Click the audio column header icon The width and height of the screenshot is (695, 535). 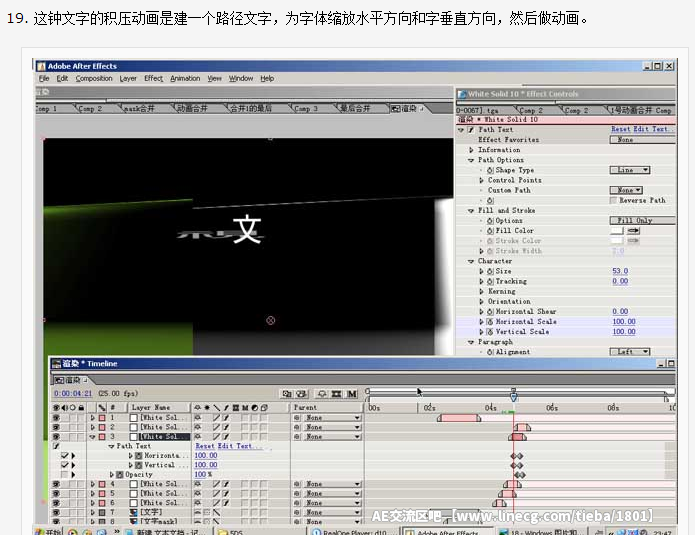tap(65, 408)
